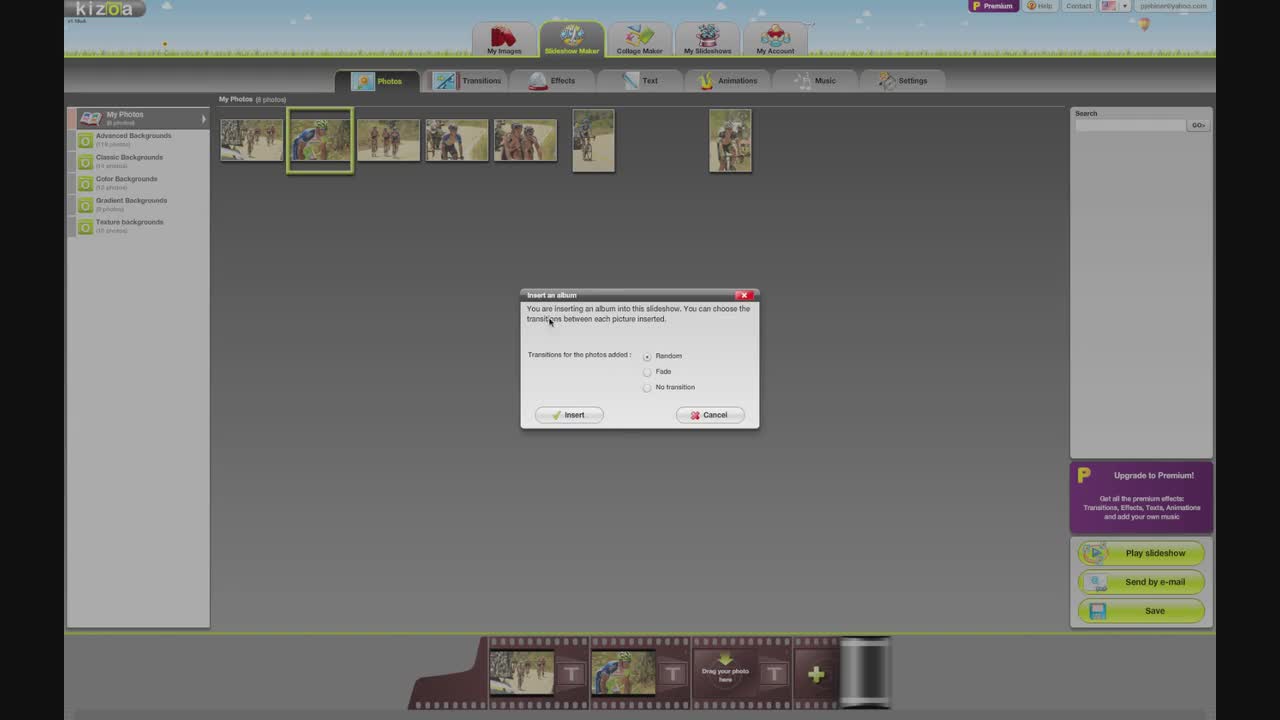Click the Insert button in dialog
The height and width of the screenshot is (720, 1280).
(x=569, y=415)
